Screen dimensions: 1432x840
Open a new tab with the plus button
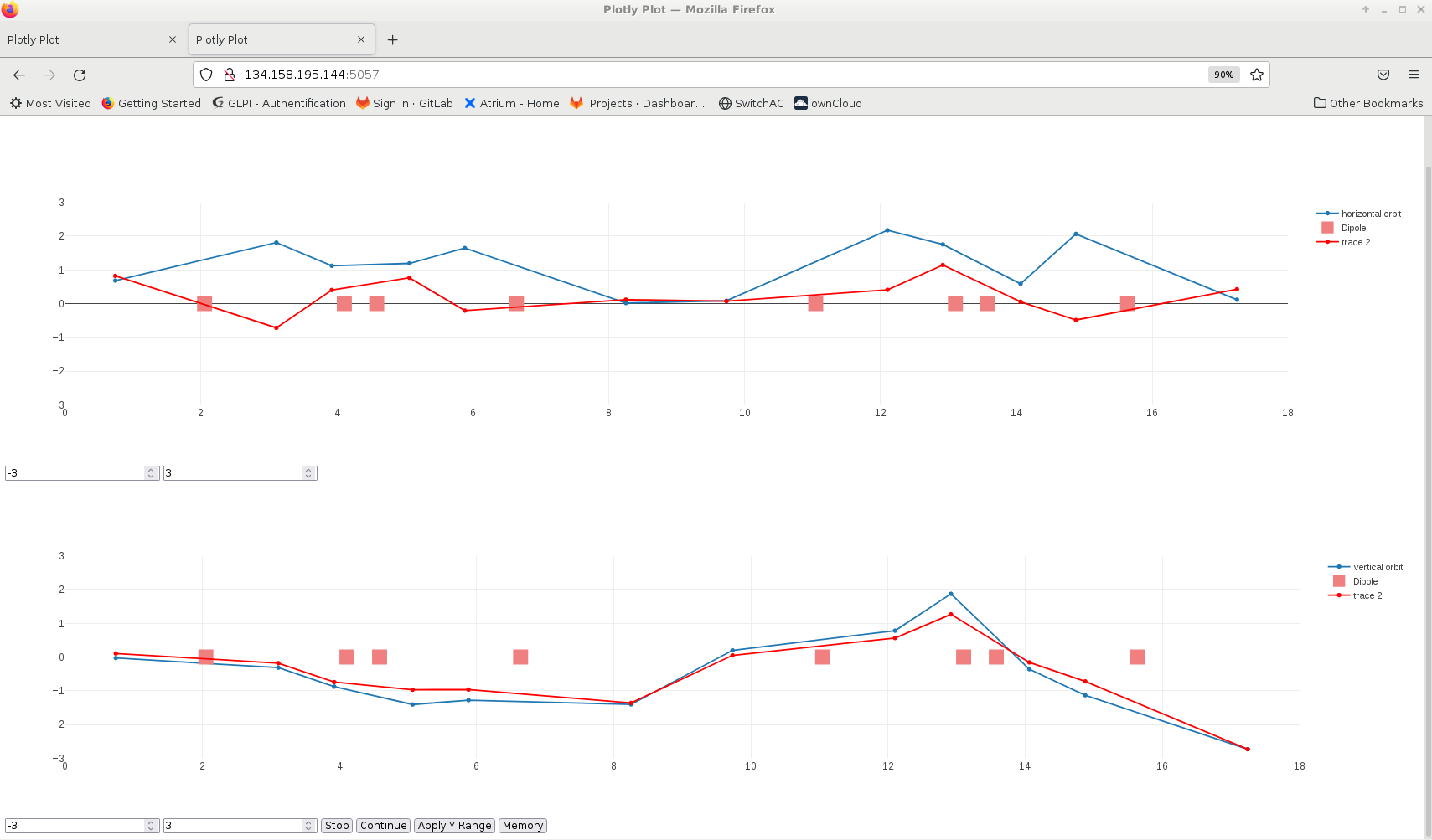[x=392, y=39]
